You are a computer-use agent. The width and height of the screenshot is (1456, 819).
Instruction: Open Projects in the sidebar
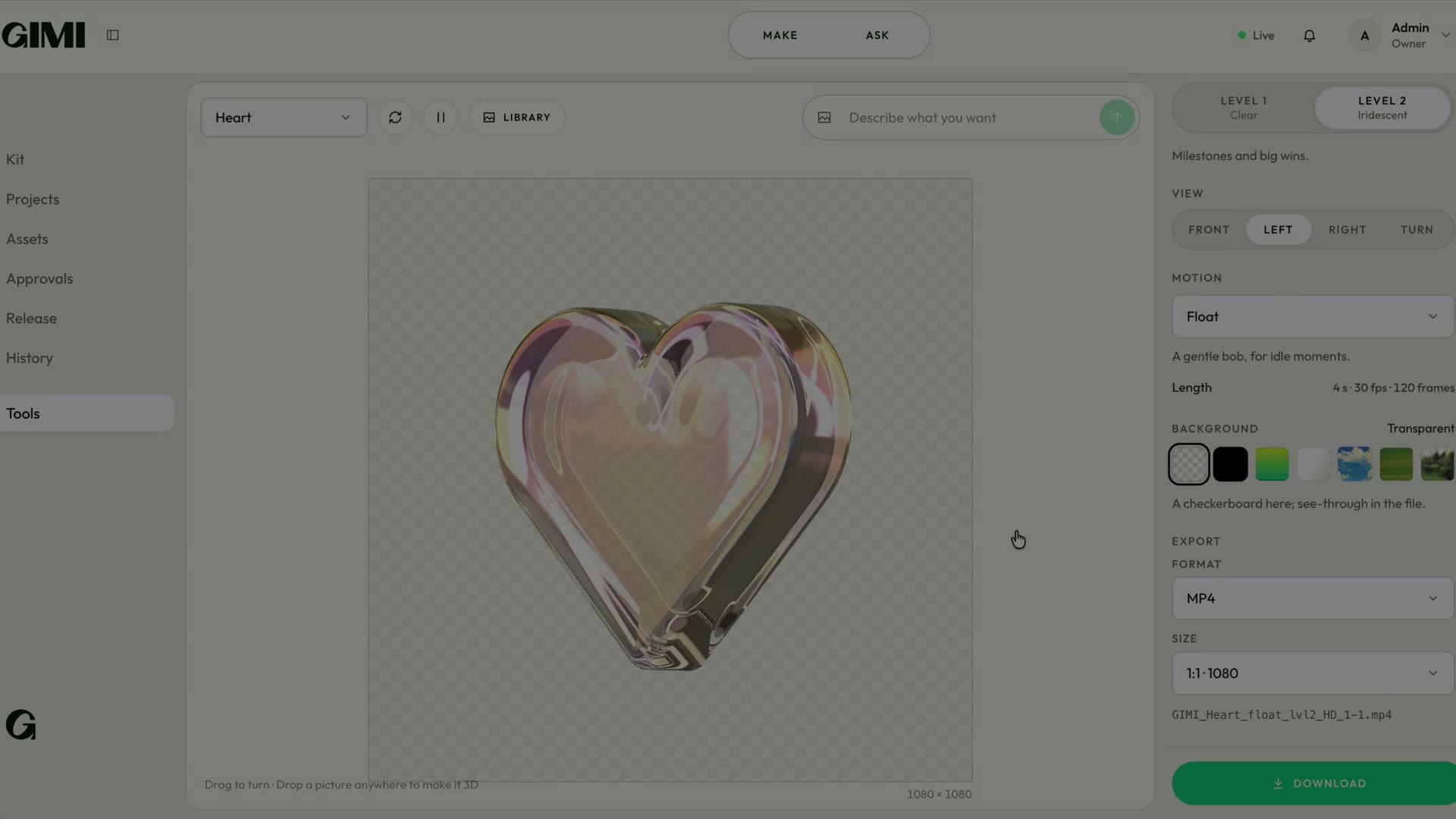point(33,199)
